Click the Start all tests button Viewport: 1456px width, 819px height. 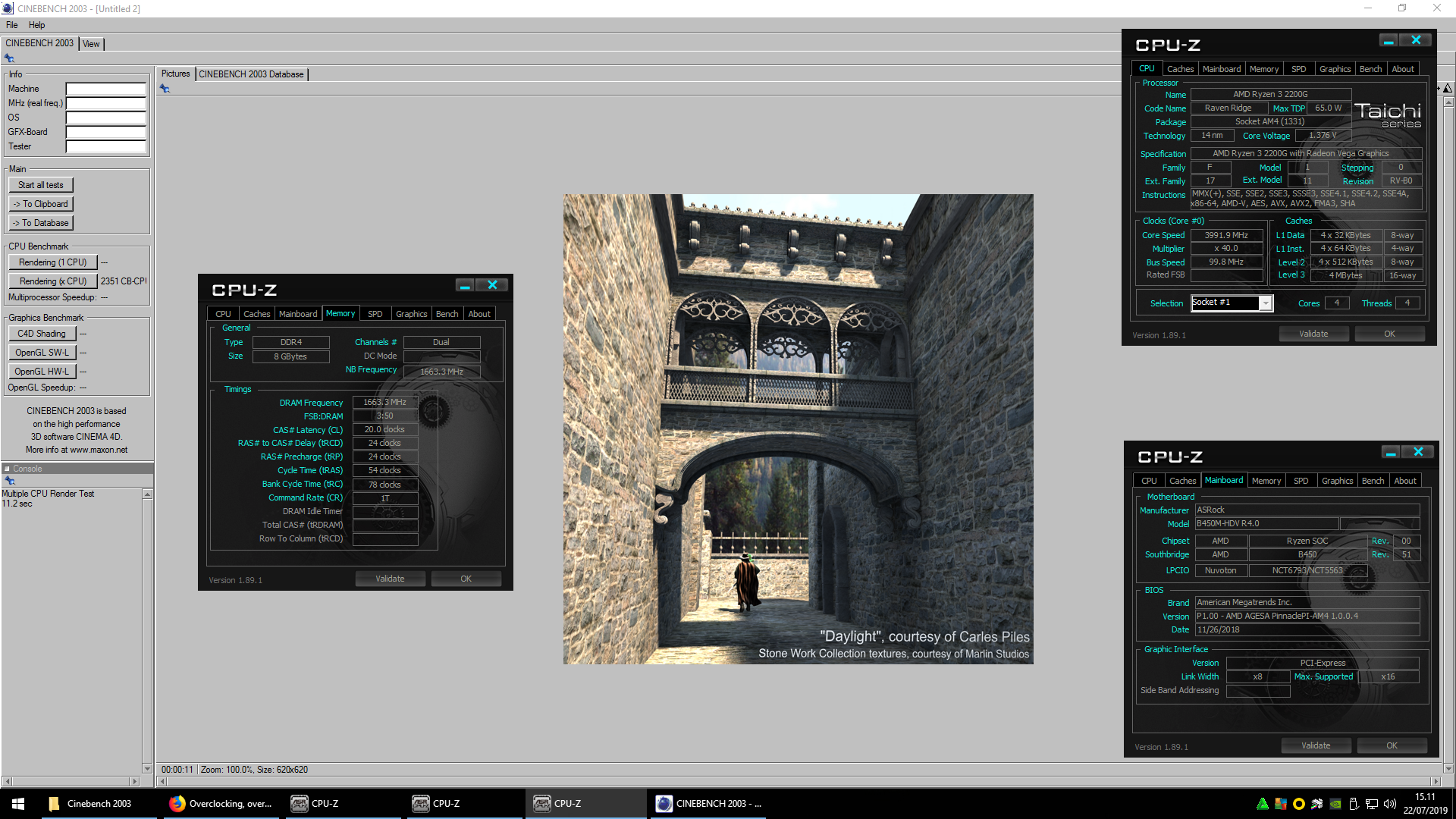tap(41, 185)
